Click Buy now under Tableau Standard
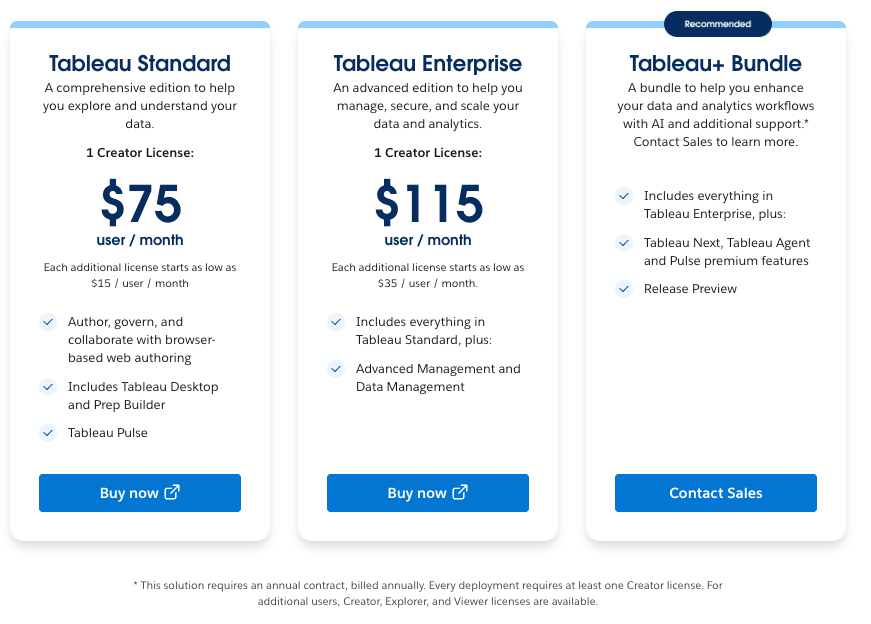The image size is (871, 624). point(140,493)
